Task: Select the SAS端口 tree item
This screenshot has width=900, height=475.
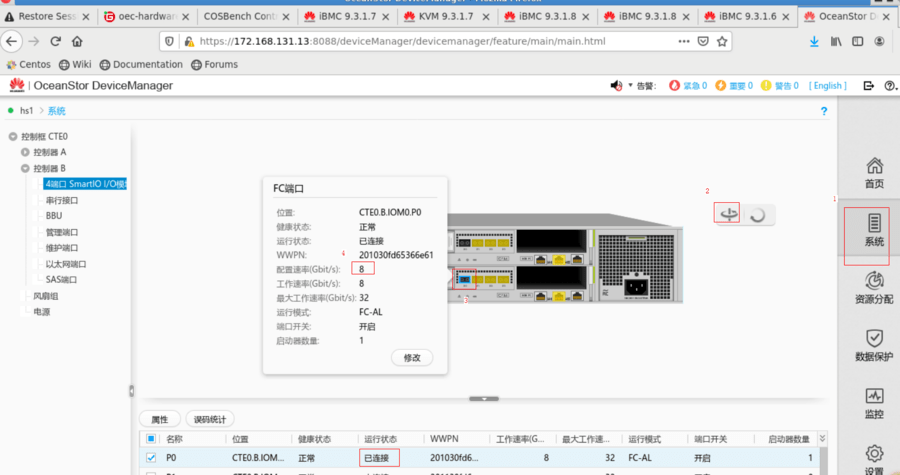Action: click(x=62, y=280)
